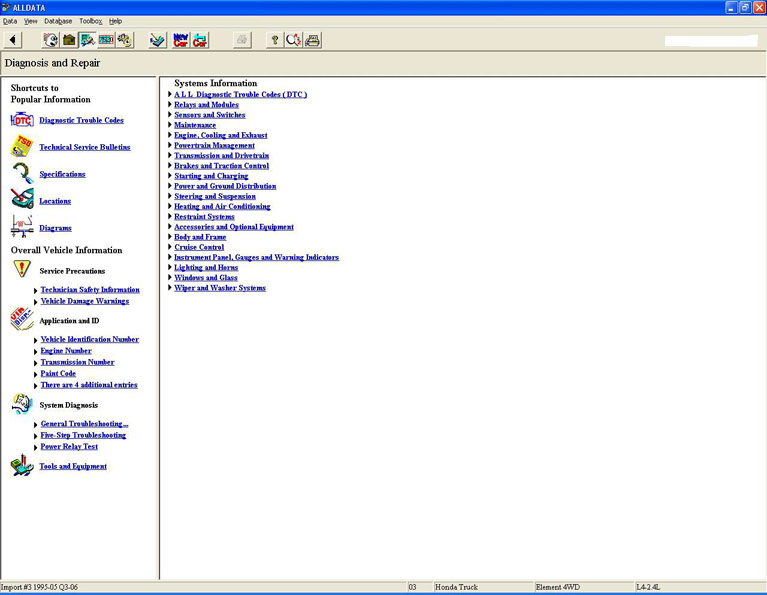Click the help question mark toolbar icon
Image resolution: width=767 pixels, height=595 pixels.
[x=275, y=40]
